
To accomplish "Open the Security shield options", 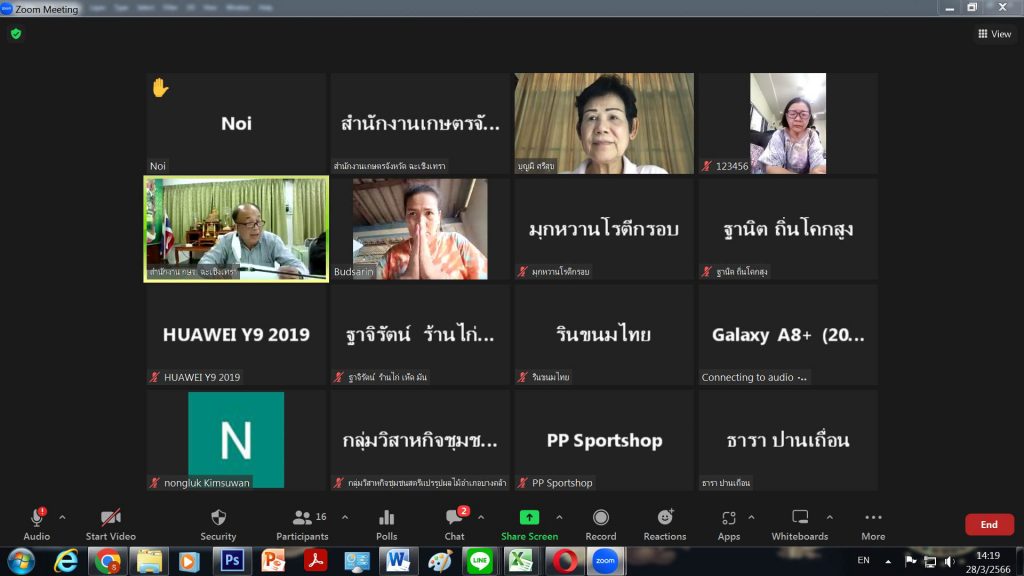I will tap(218, 523).
